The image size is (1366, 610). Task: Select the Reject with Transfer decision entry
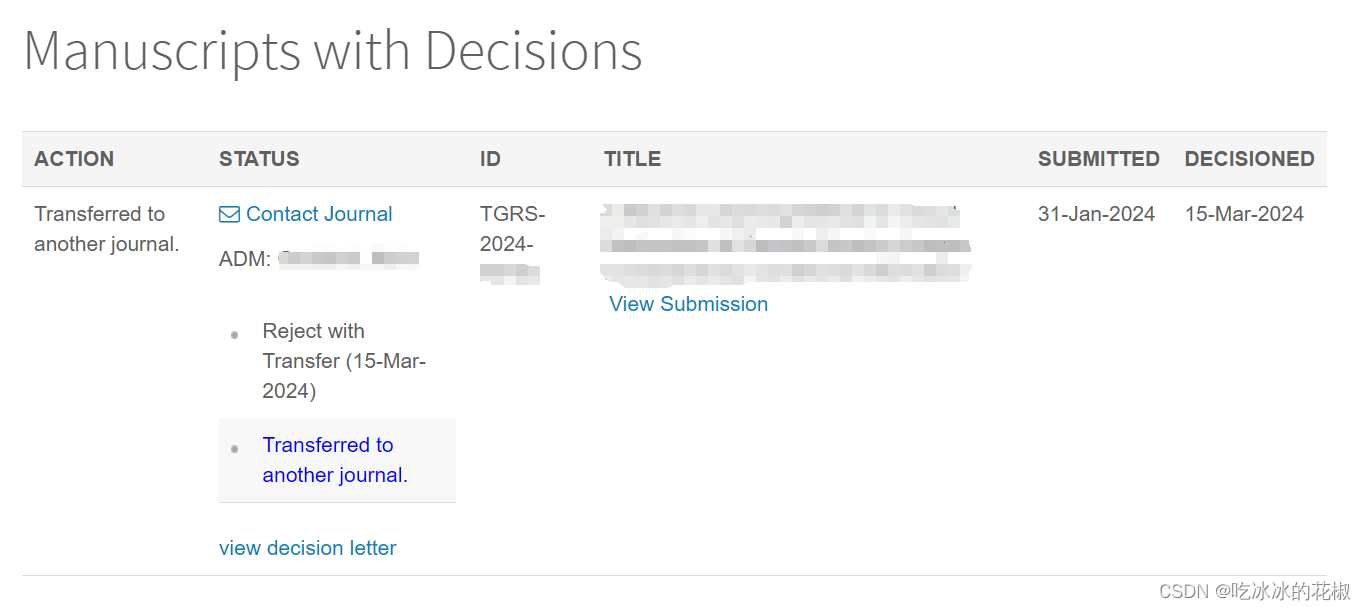[x=344, y=360]
